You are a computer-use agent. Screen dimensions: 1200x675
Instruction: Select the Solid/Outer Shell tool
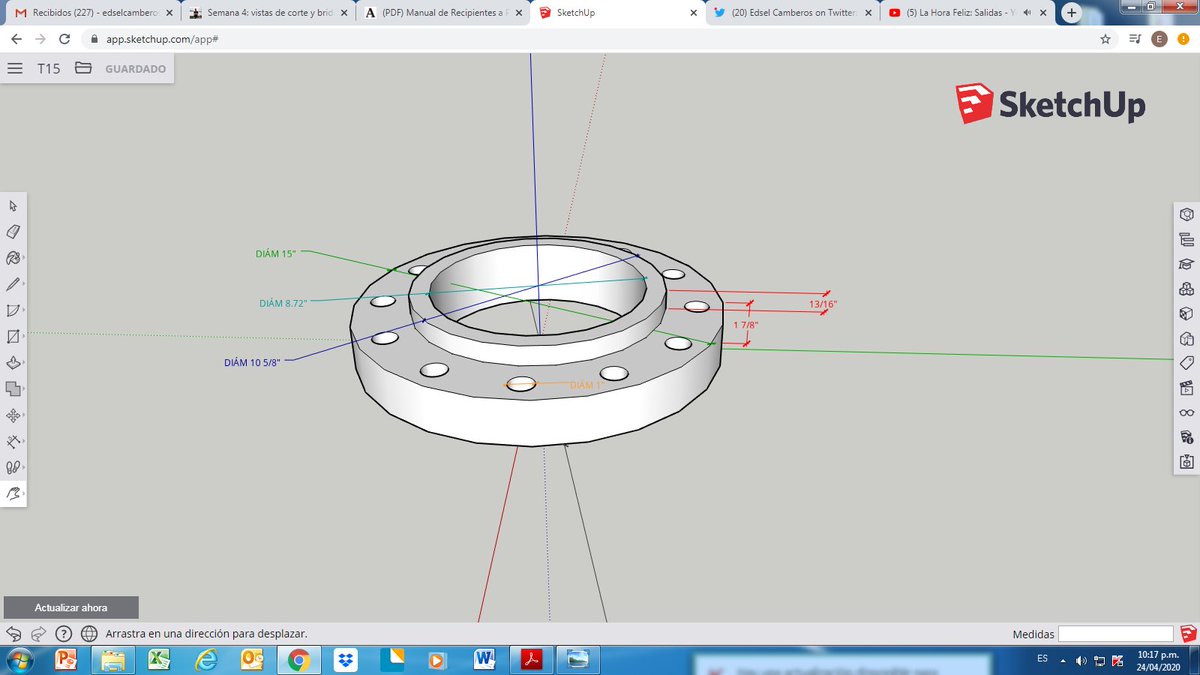tap(12, 388)
